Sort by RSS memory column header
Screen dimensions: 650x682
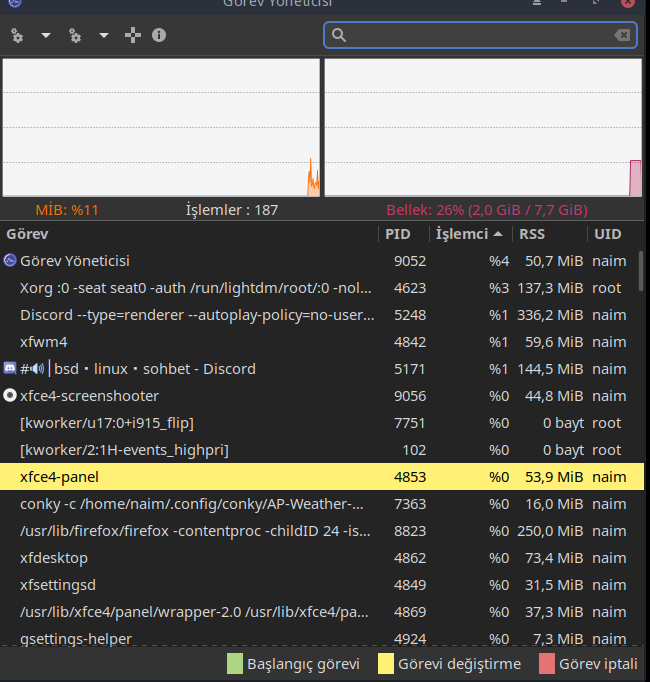[531, 234]
